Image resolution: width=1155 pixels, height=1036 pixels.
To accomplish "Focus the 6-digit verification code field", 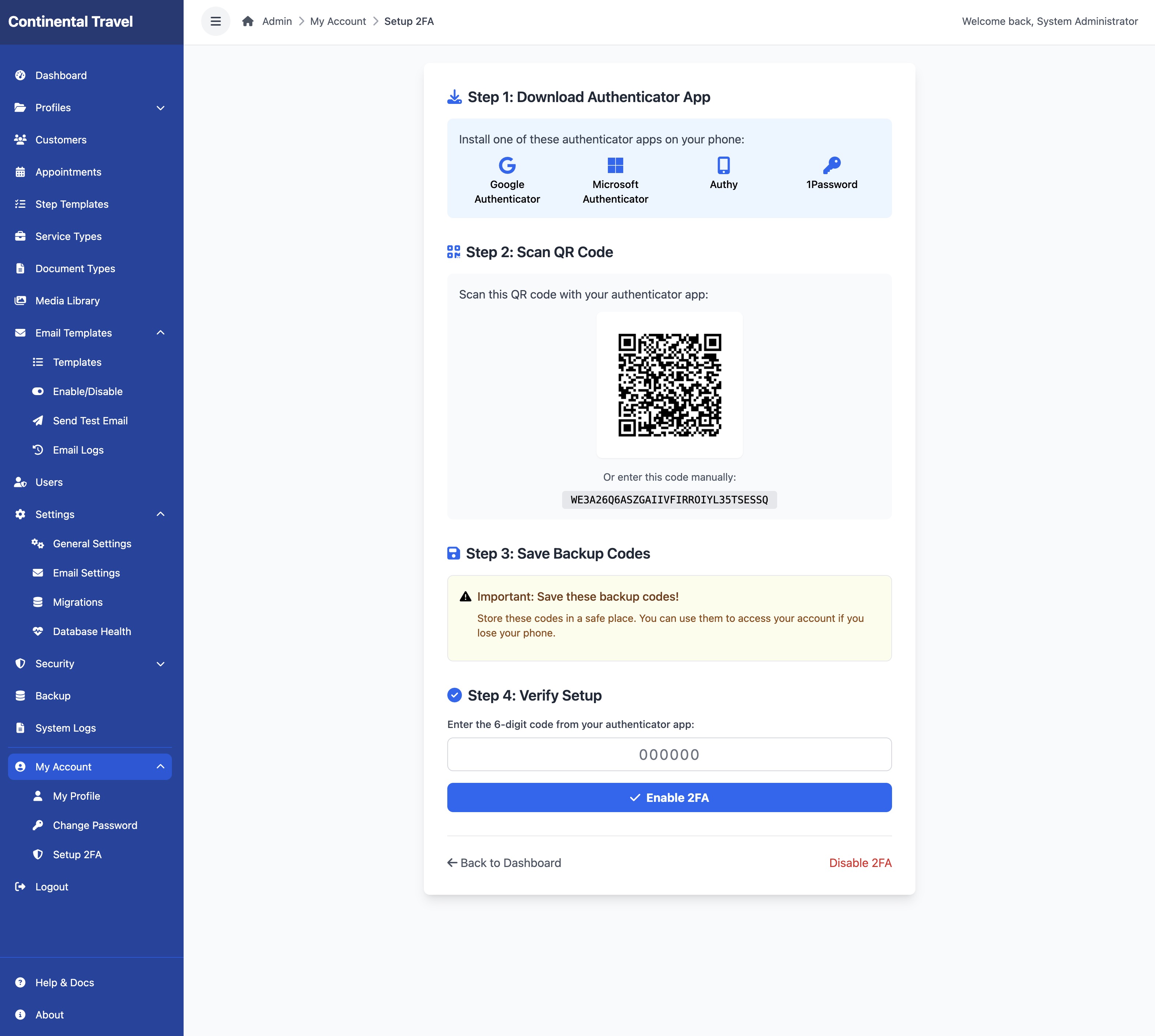I will 669,754.
